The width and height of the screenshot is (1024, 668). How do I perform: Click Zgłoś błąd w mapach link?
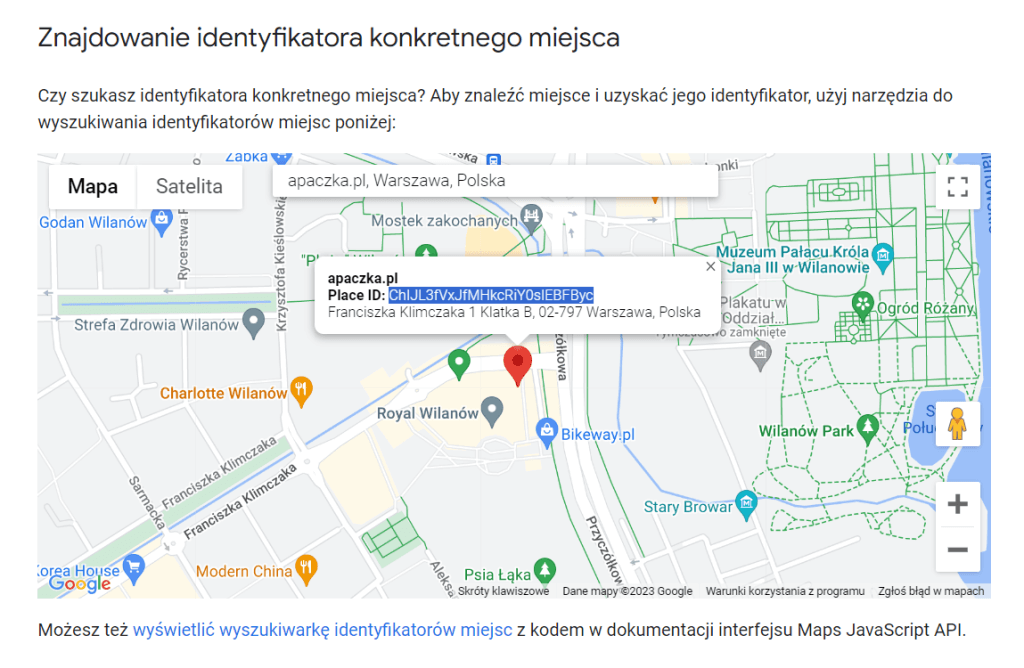point(930,591)
